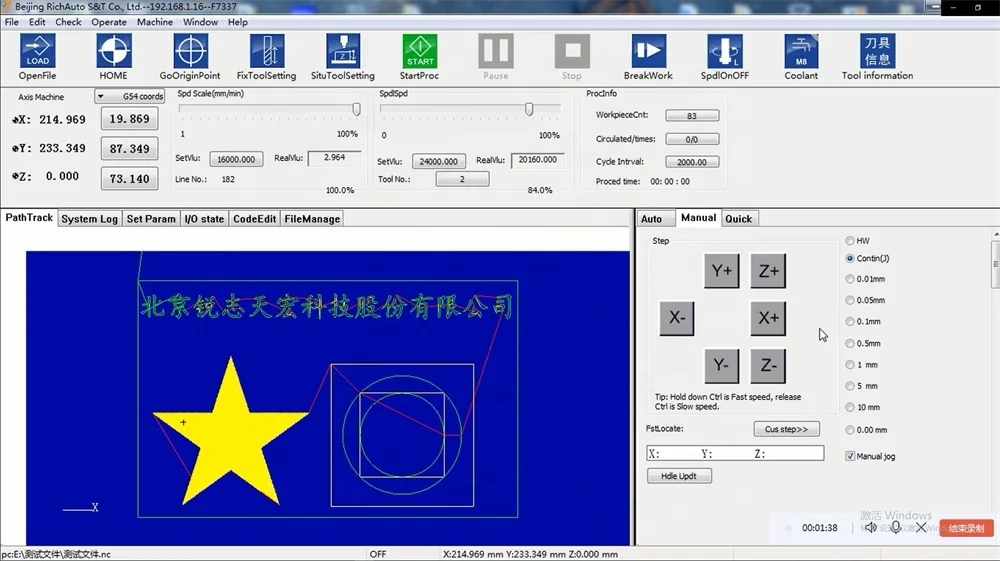The width and height of the screenshot is (1000, 561).
Task: Expand the Cus step>> button
Action: pyautogui.click(x=786, y=429)
